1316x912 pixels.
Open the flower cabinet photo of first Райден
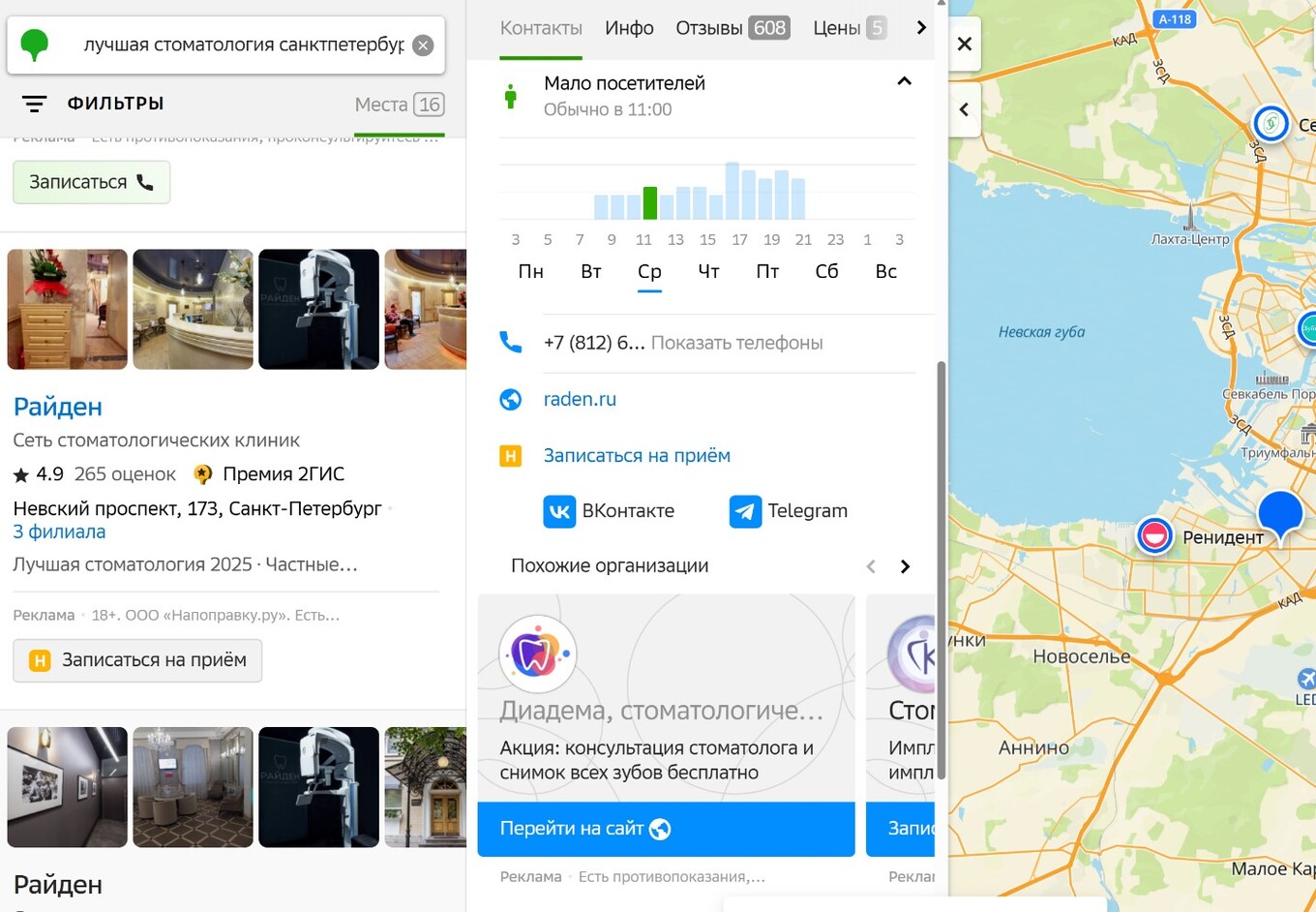(x=67, y=310)
